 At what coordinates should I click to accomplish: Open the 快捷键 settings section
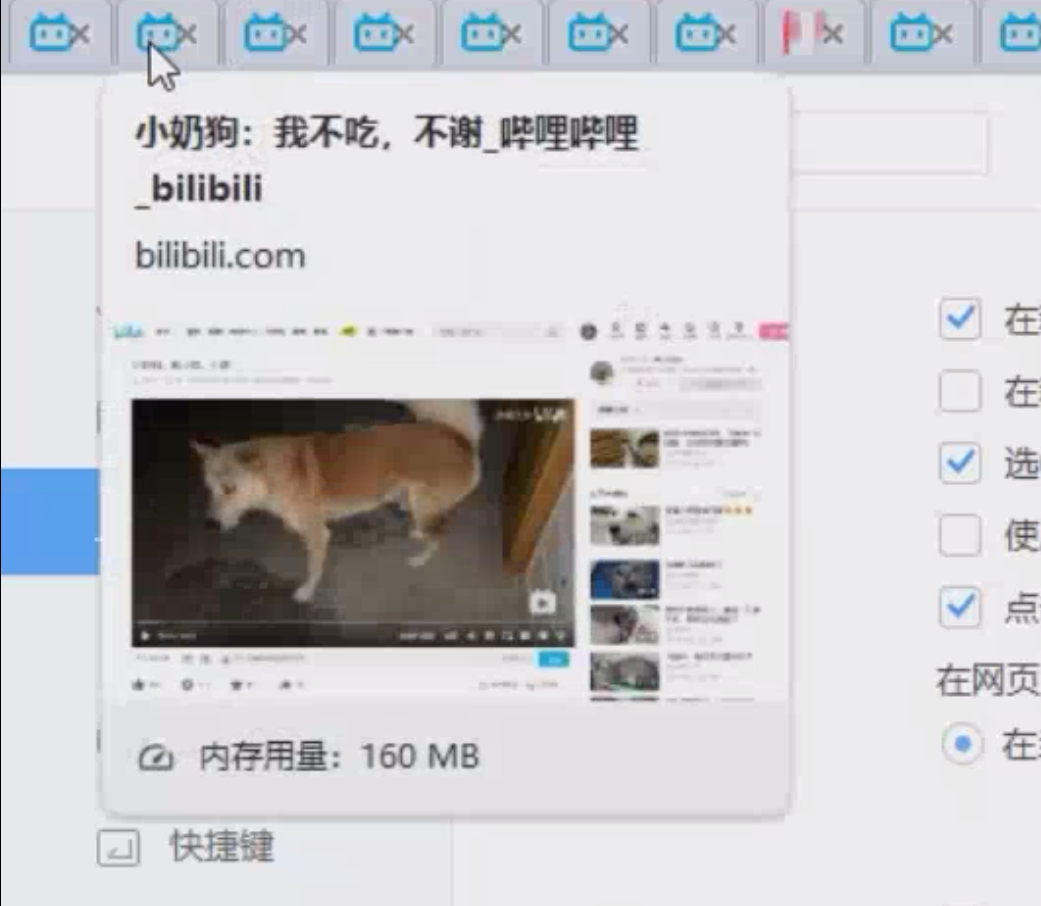pos(222,846)
